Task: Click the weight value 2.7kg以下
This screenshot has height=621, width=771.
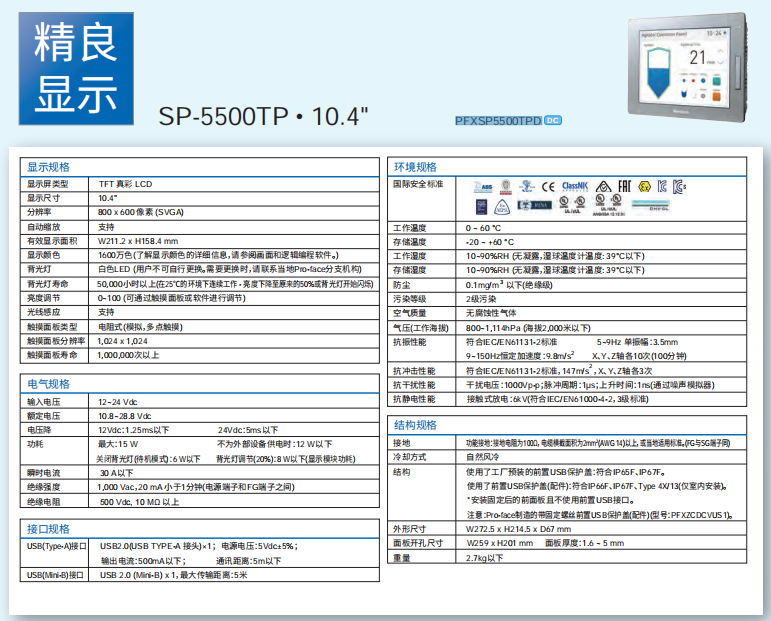Action: coord(484,558)
